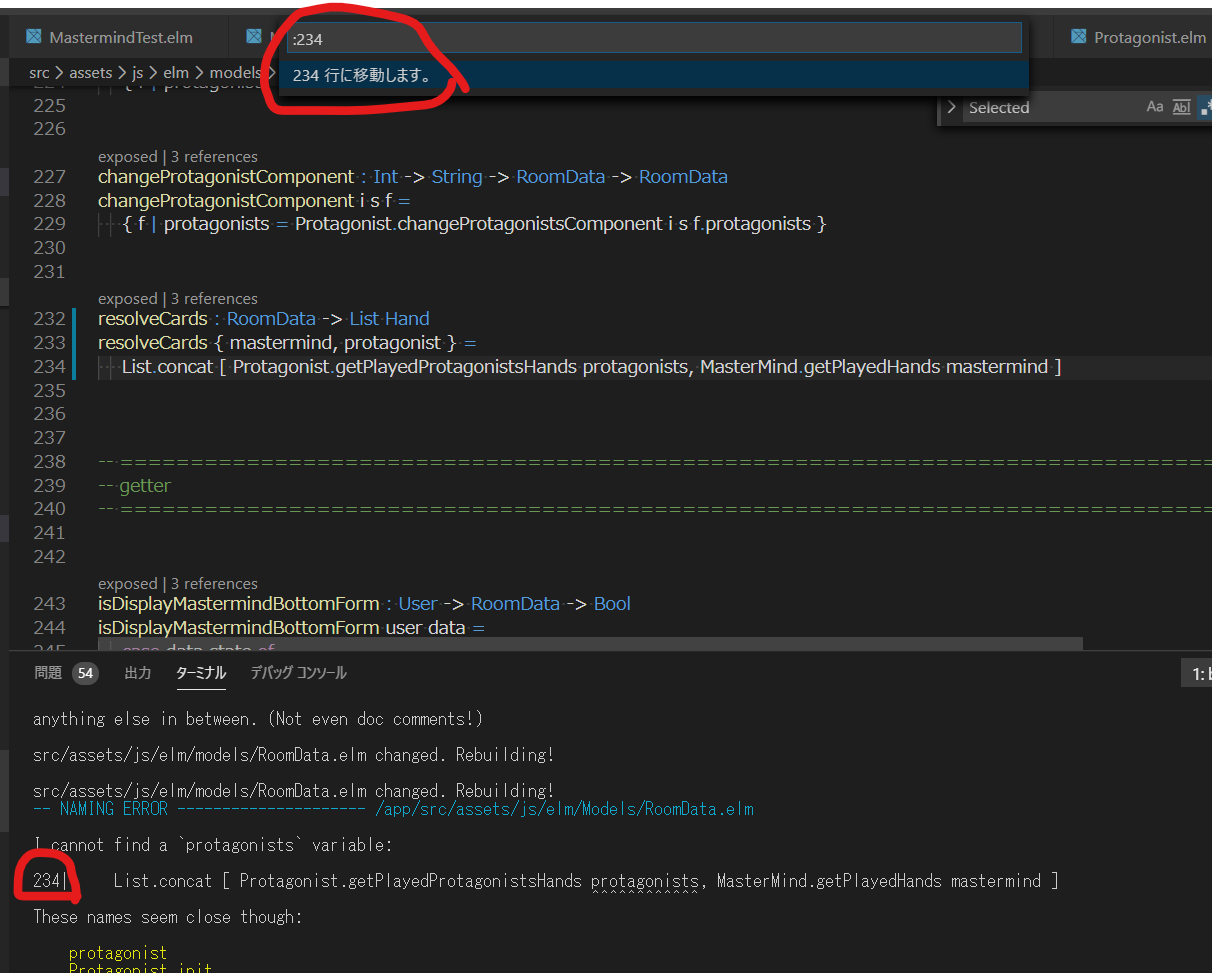Click 'exposed' code lens above resolveCards

[127, 299]
